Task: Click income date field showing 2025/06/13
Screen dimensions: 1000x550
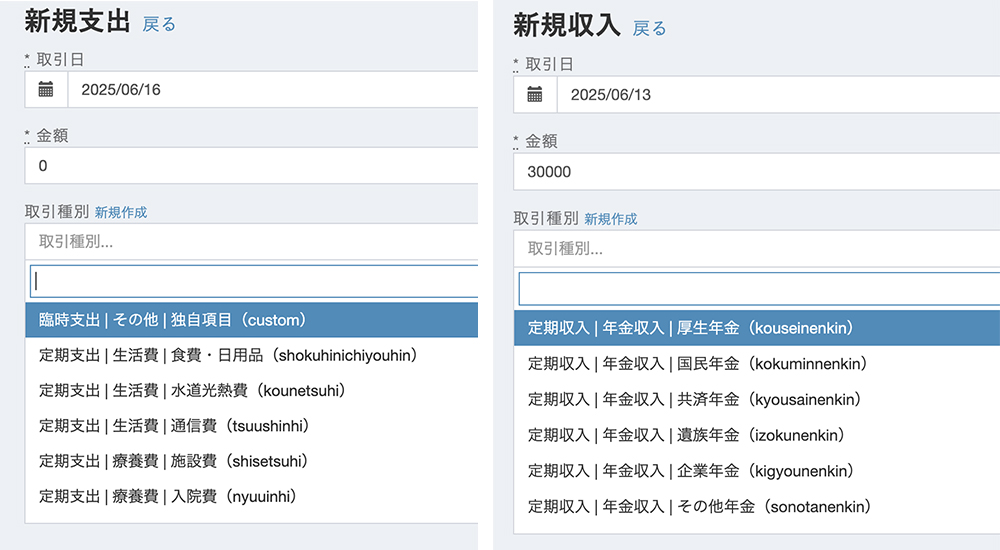Action: 770,95
